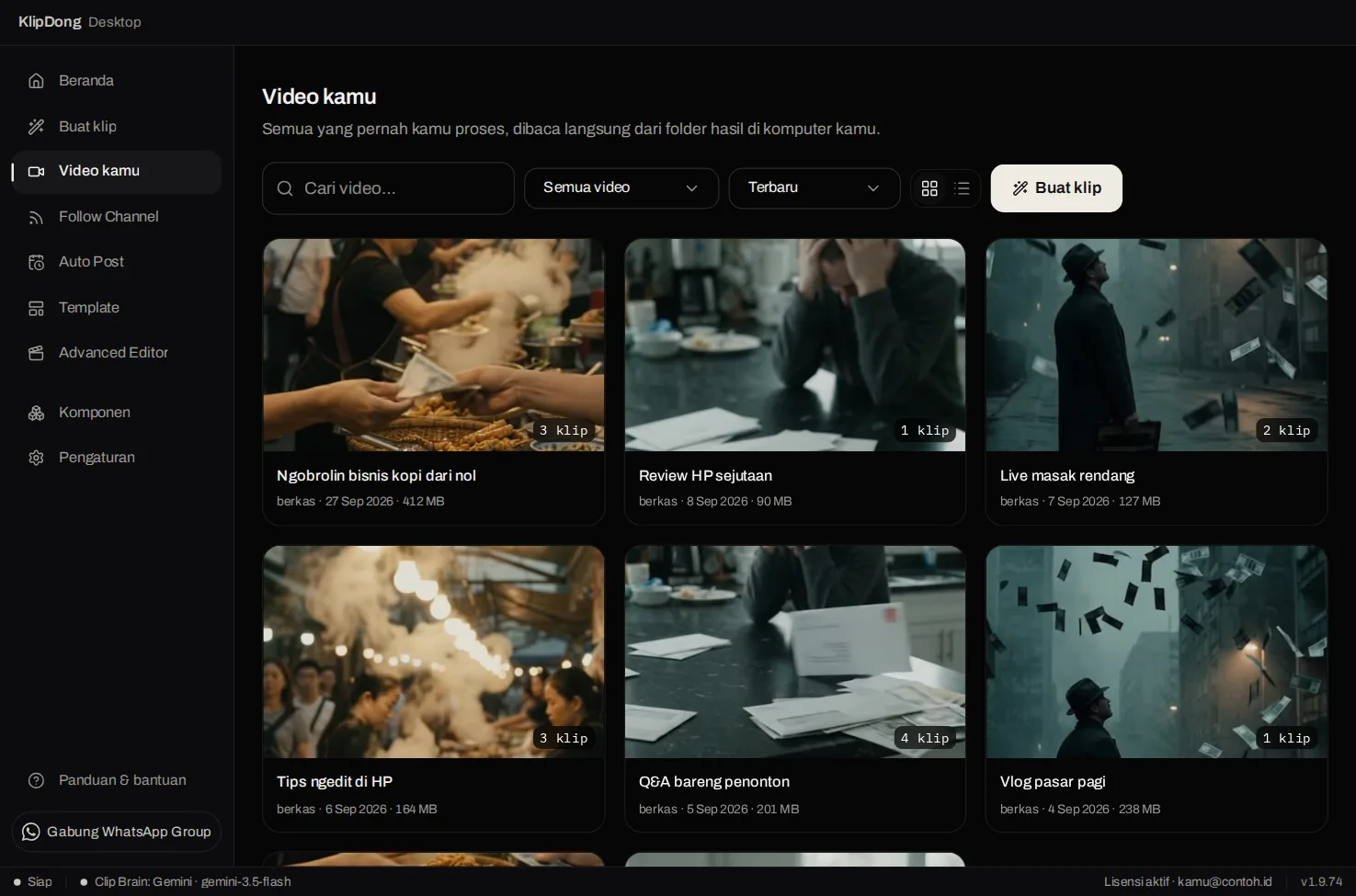Open the Semua video filter dropdown
This screenshot has width=1356, height=896.
tap(621, 188)
